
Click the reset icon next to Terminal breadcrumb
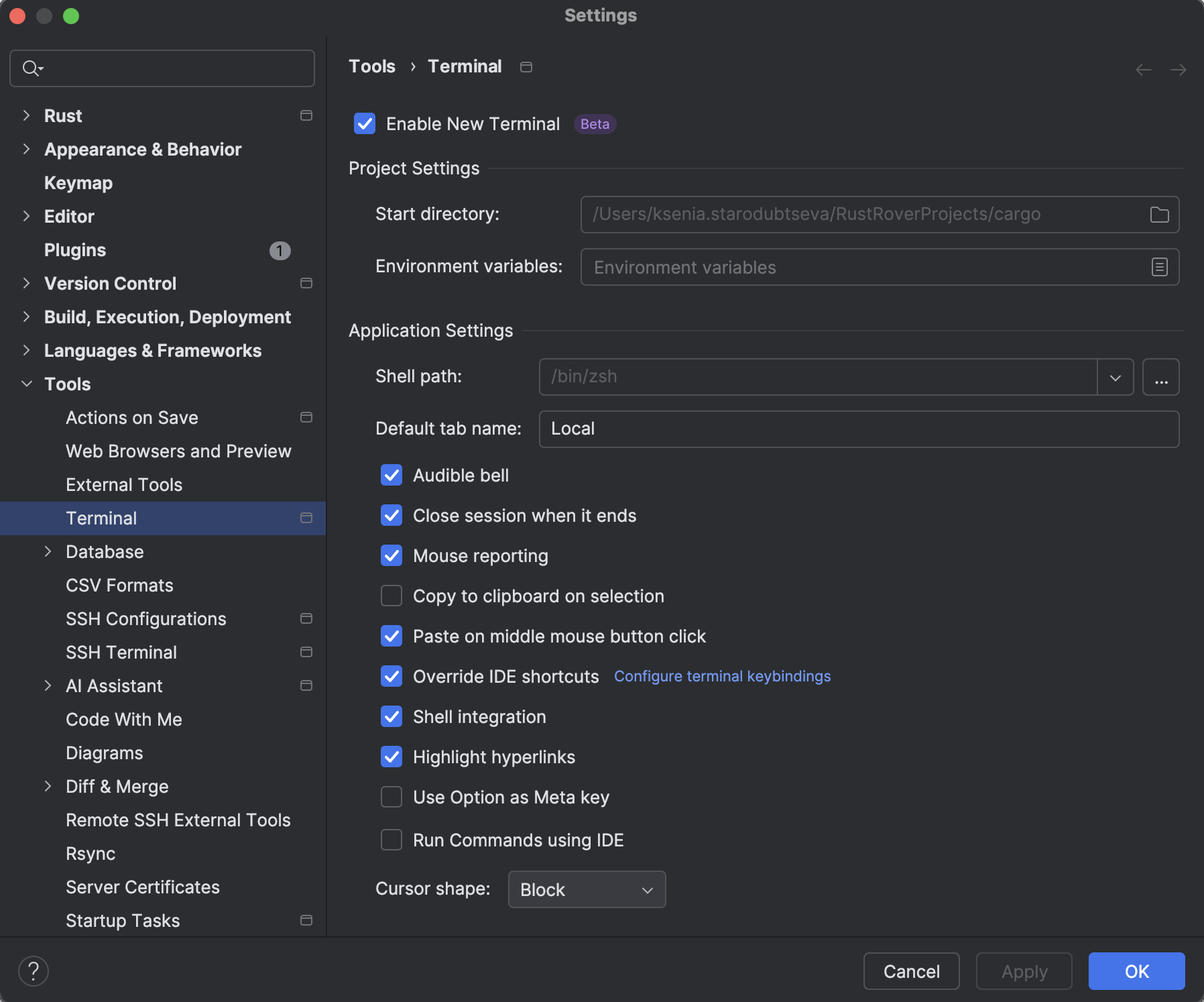click(x=526, y=66)
